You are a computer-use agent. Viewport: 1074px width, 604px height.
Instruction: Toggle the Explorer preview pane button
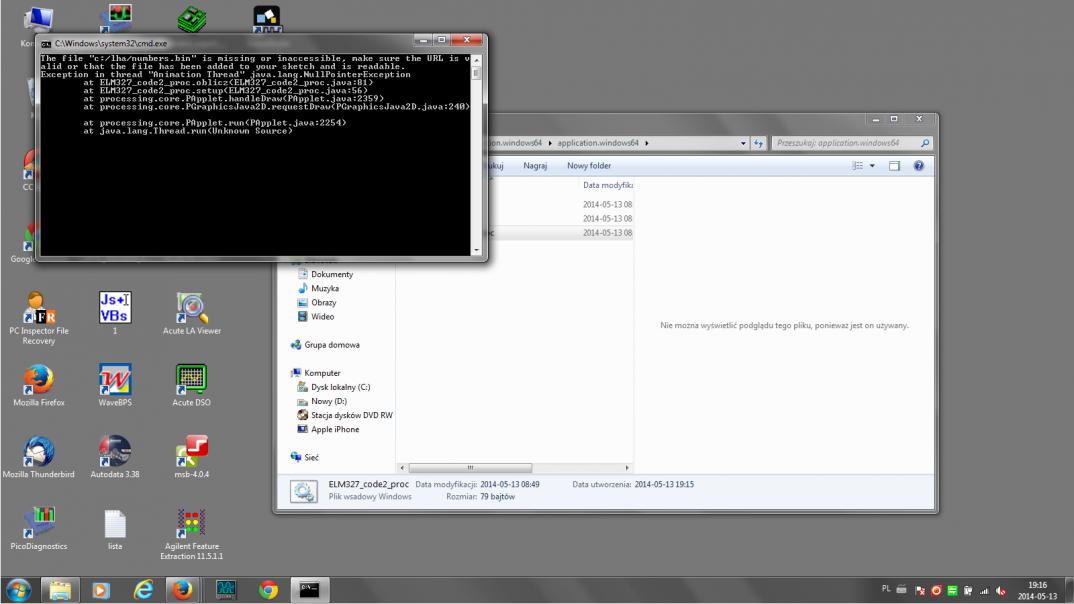(x=894, y=166)
